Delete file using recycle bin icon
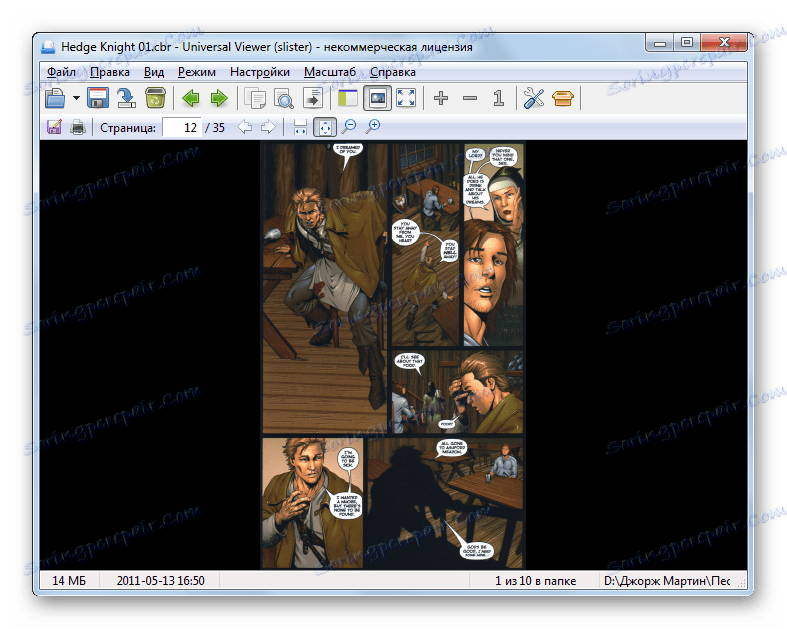This screenshot has height=629, width=787. click(155, 98)
